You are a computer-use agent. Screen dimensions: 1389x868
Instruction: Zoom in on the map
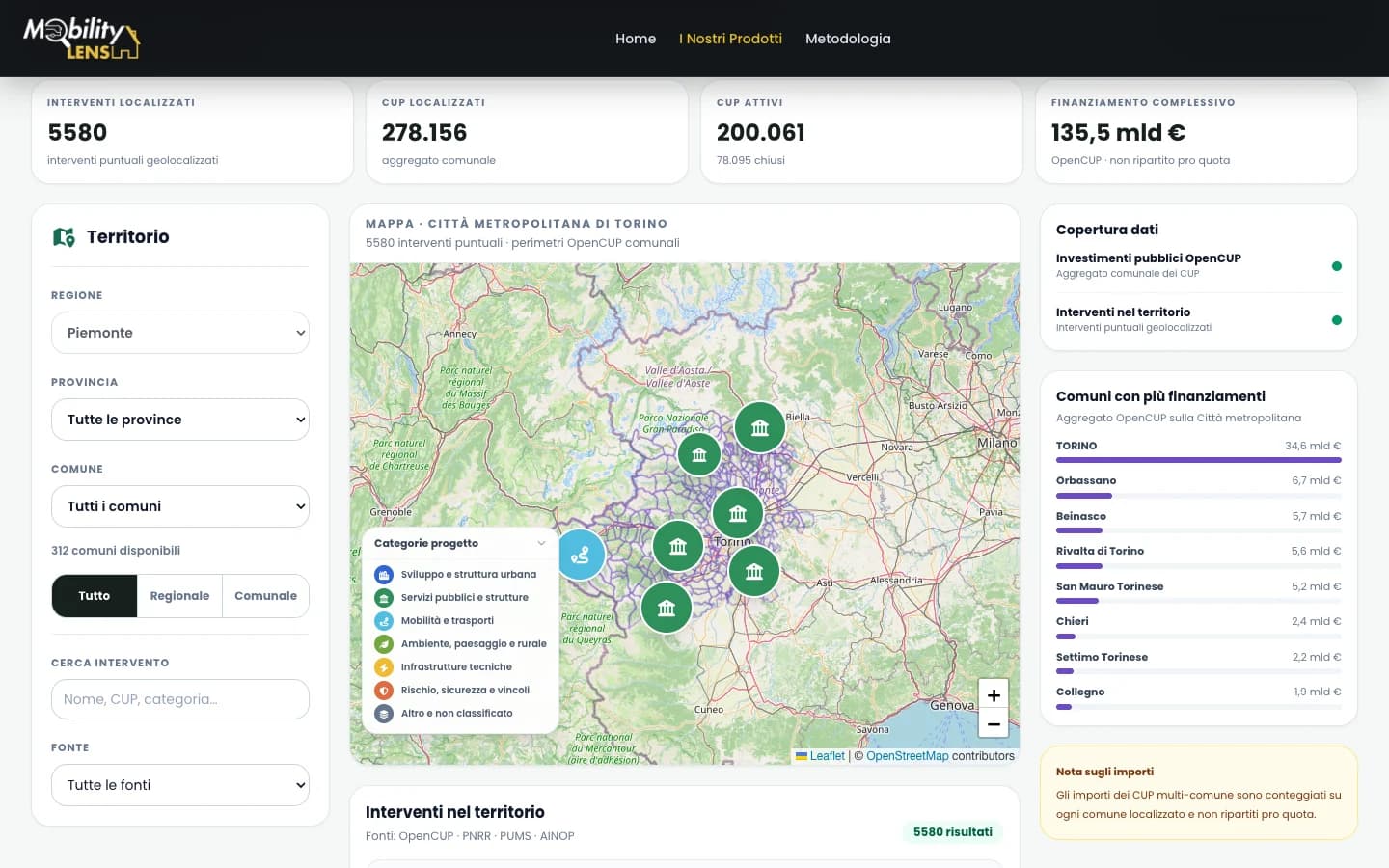[x=994, y=694]
